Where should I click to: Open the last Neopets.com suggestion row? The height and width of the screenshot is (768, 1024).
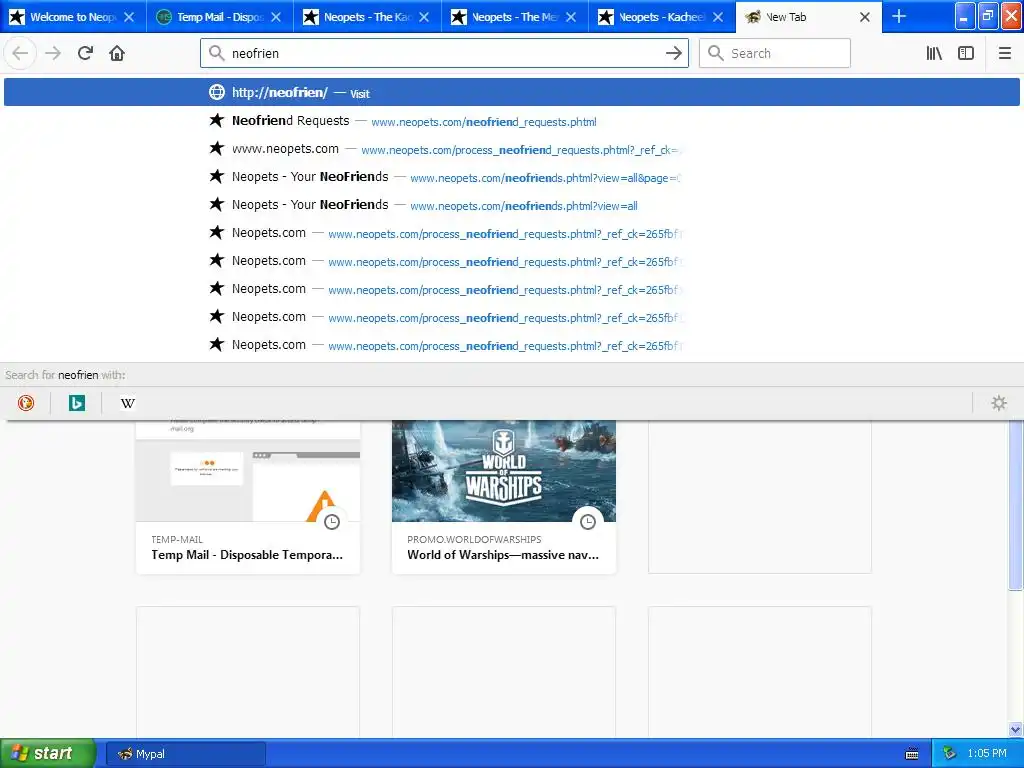[511, 345]
